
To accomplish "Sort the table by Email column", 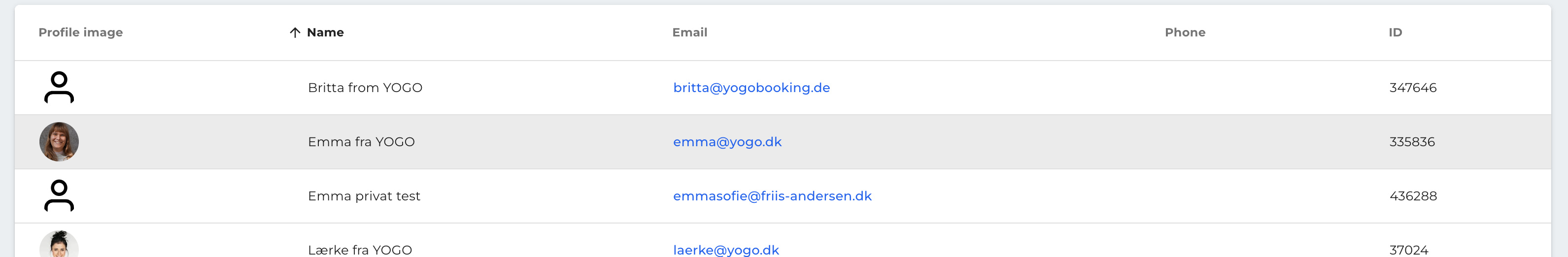I will (x=690, y=32).
